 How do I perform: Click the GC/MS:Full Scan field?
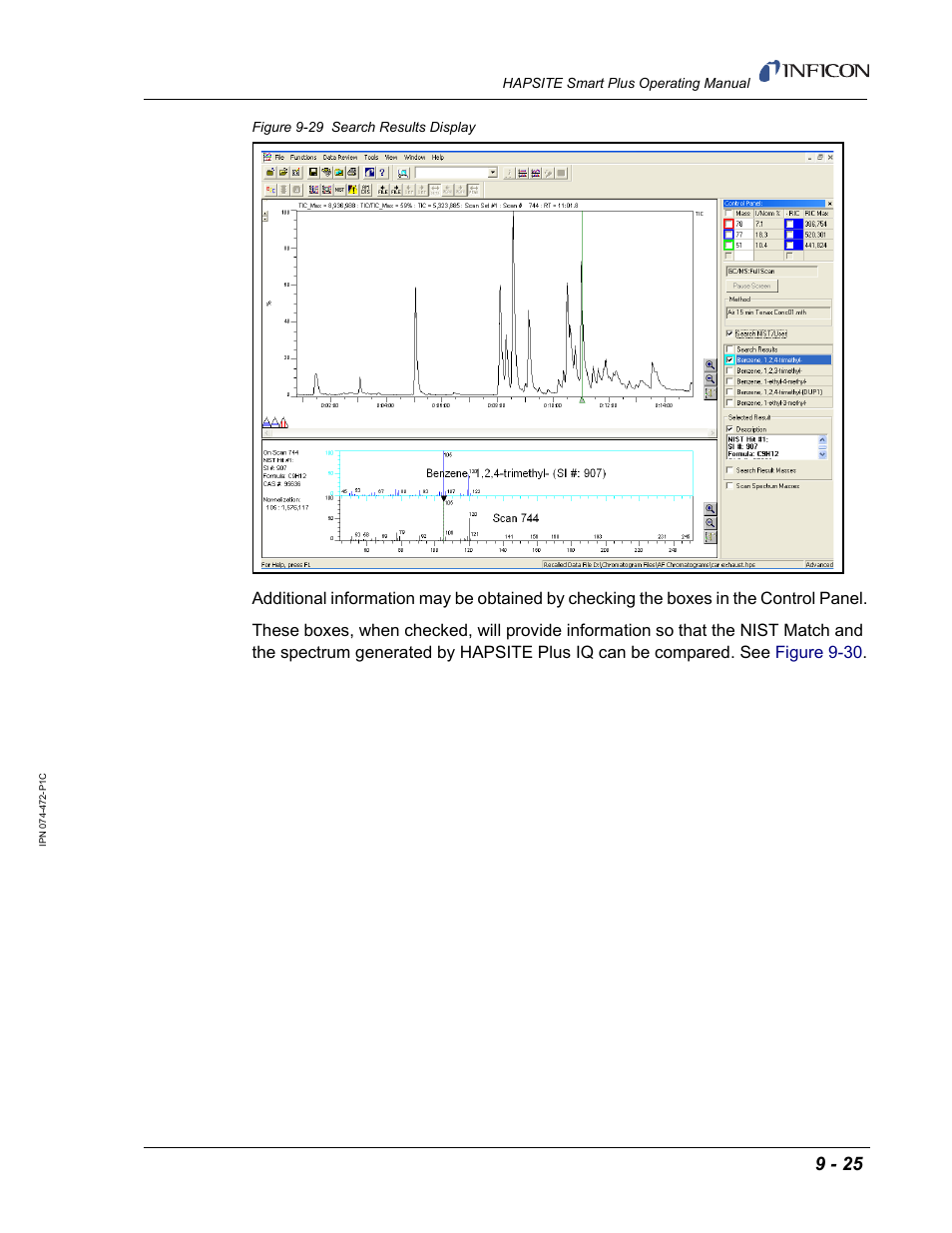771,271
